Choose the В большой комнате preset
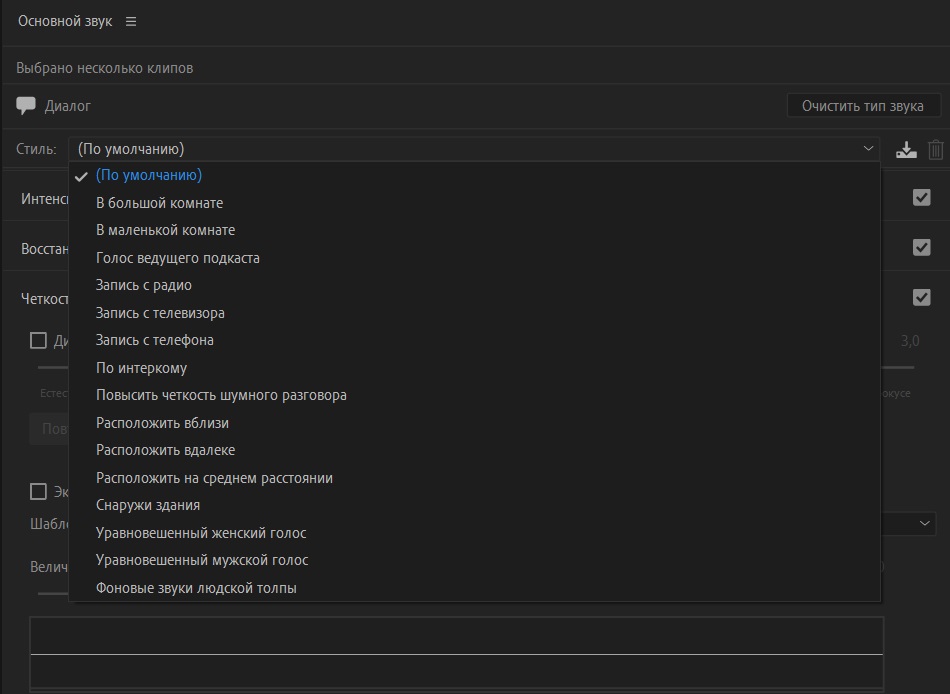This screenshot has height=694, width=950. 159,203
